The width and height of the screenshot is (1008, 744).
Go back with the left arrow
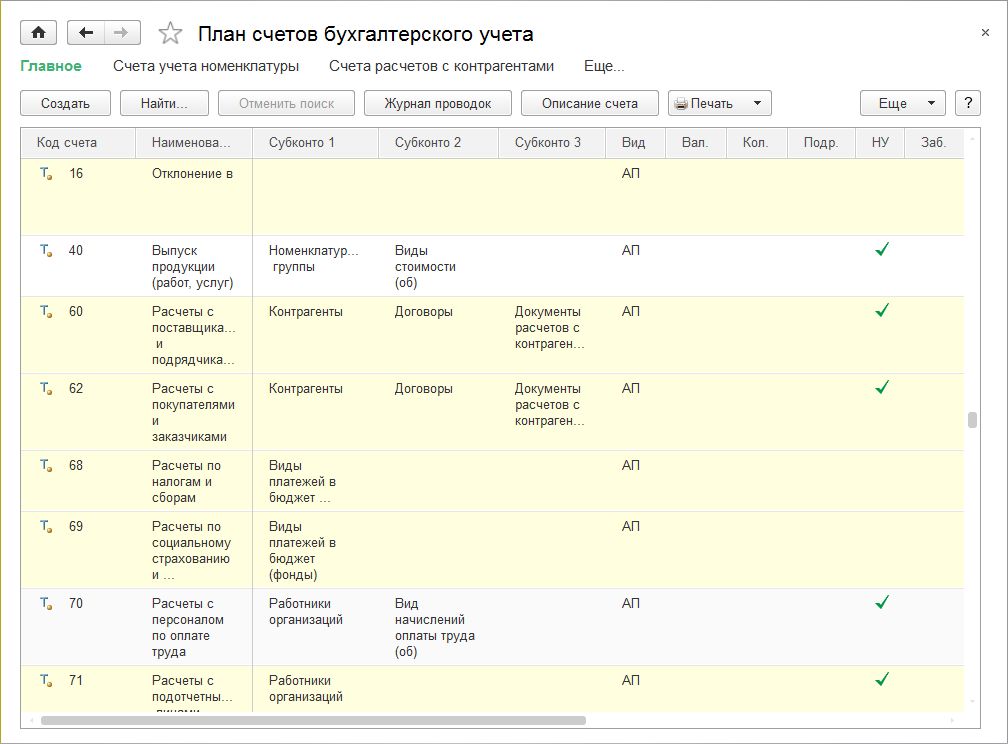click(86, 33)
